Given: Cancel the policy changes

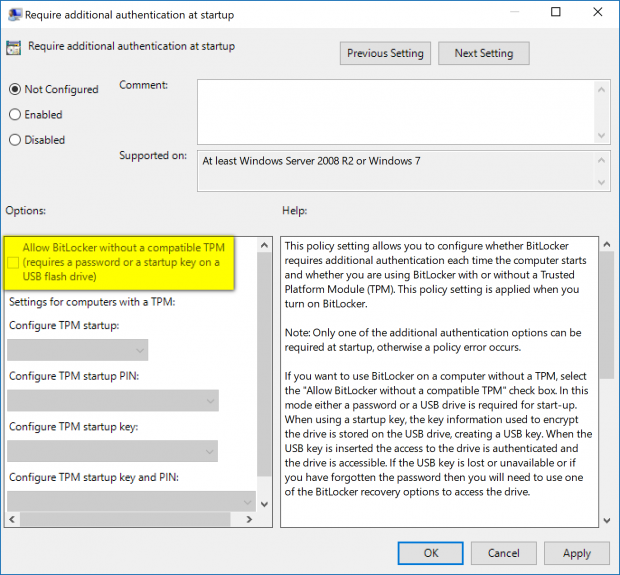Looking at the screenshot, I should [x=504, y=553].
